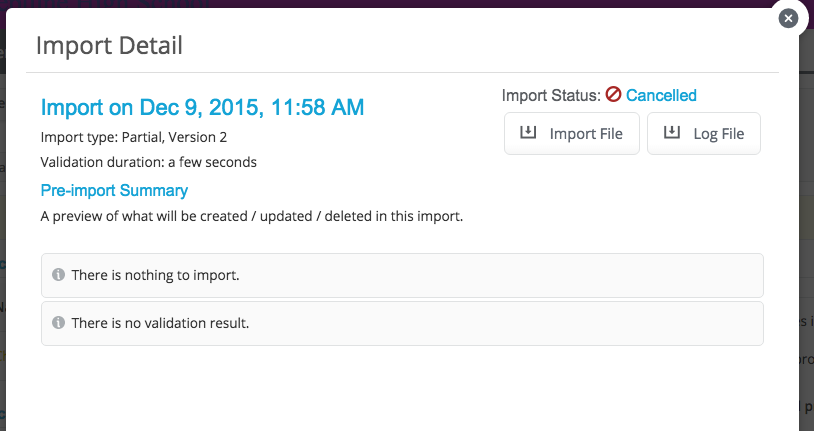Open 'Import on Dec 9, 2015, 11:58 AM' heading
The height and width of the screenshot is (431, 814).
[x=202, y=107]
